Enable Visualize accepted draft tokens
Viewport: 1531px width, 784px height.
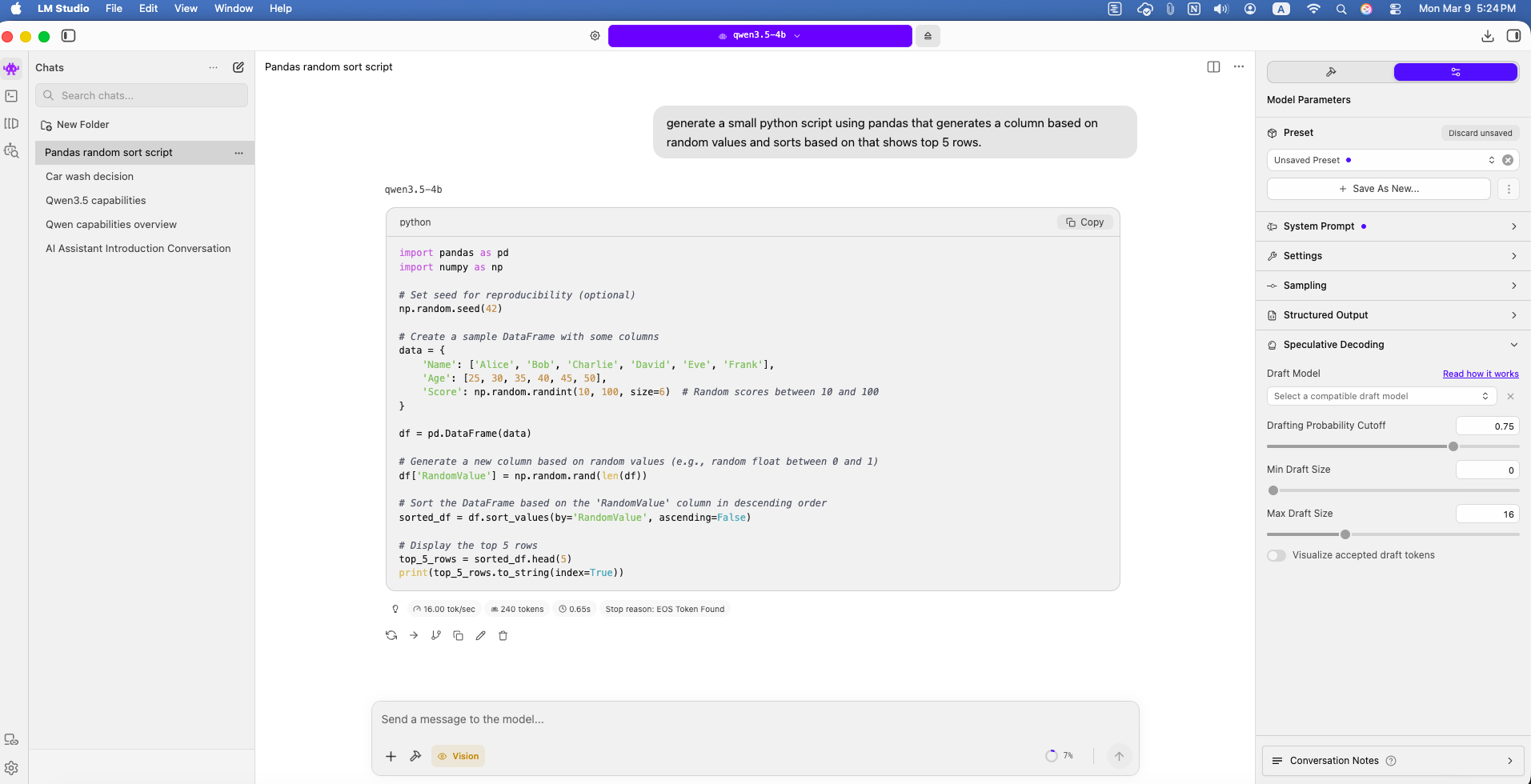(x=1277, y=555)
